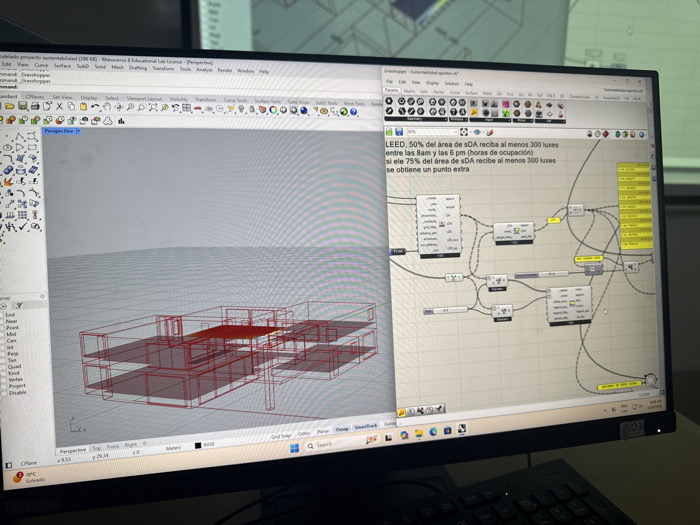The width and height of the screenshot is (700, 525).
Task: Expand the Primitive group in Grasshopper ribbon
Action: click(457, 120)
